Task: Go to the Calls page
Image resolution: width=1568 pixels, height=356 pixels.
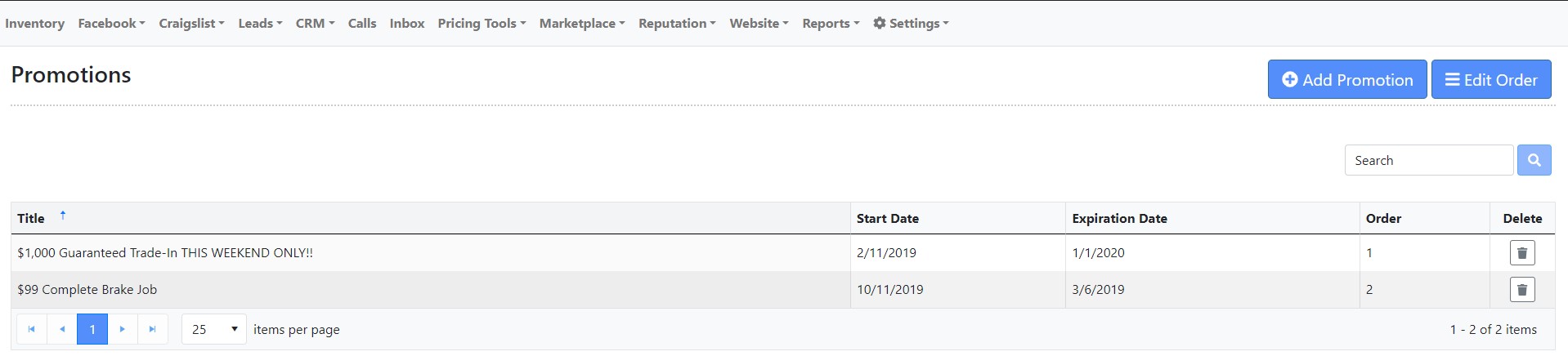Action: click(362, 24)
